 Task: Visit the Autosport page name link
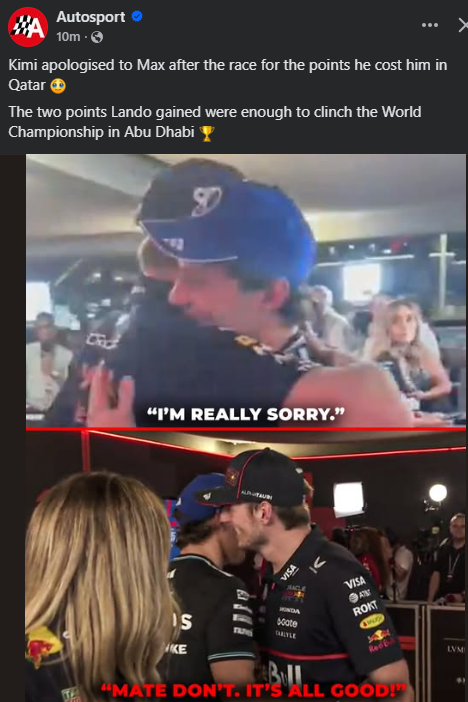[x=90, y=17]
